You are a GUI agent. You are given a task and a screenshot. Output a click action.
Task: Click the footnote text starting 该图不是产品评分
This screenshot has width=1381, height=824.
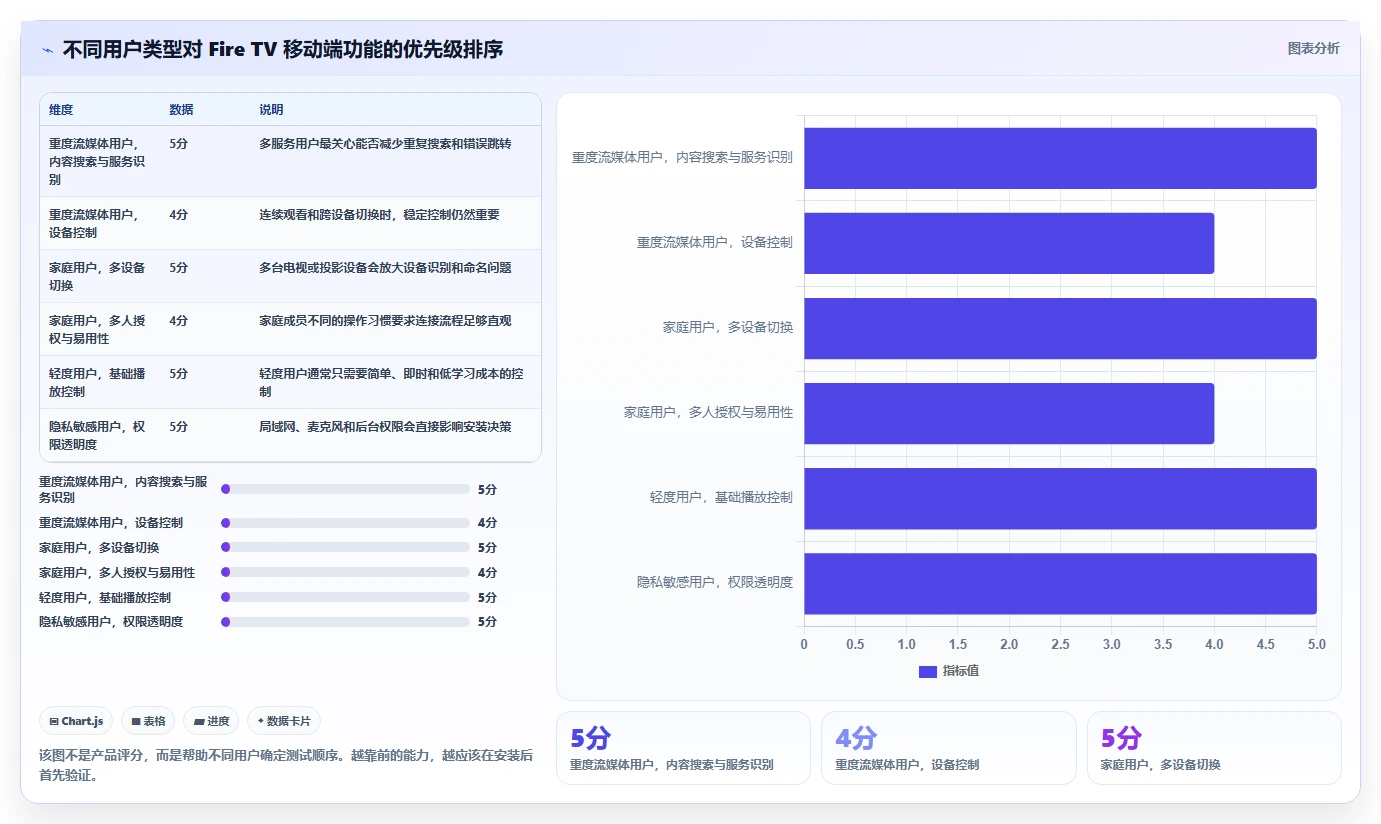click(286, 765)
